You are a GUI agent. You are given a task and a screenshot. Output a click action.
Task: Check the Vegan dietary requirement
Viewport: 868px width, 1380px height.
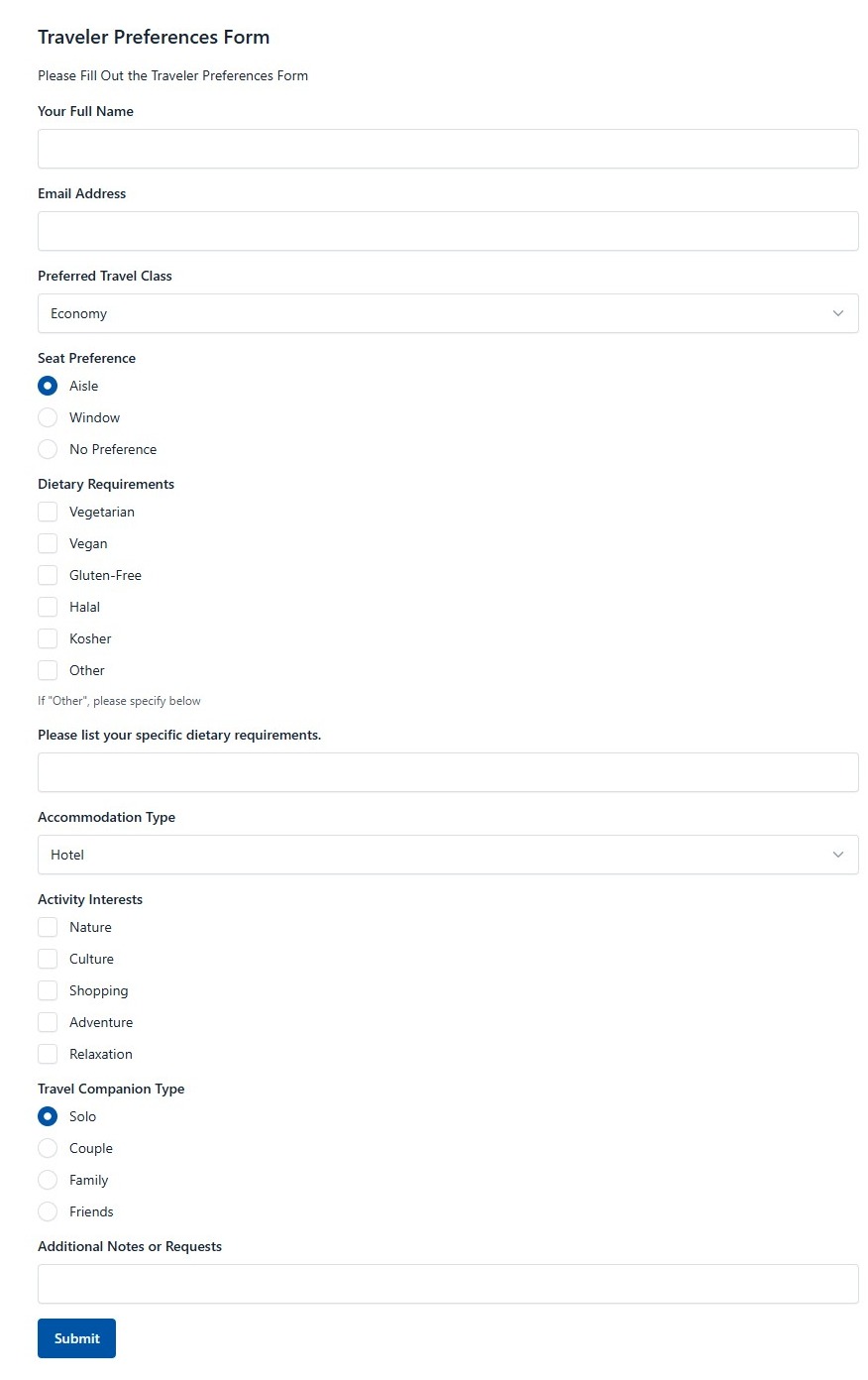[47, 543]
